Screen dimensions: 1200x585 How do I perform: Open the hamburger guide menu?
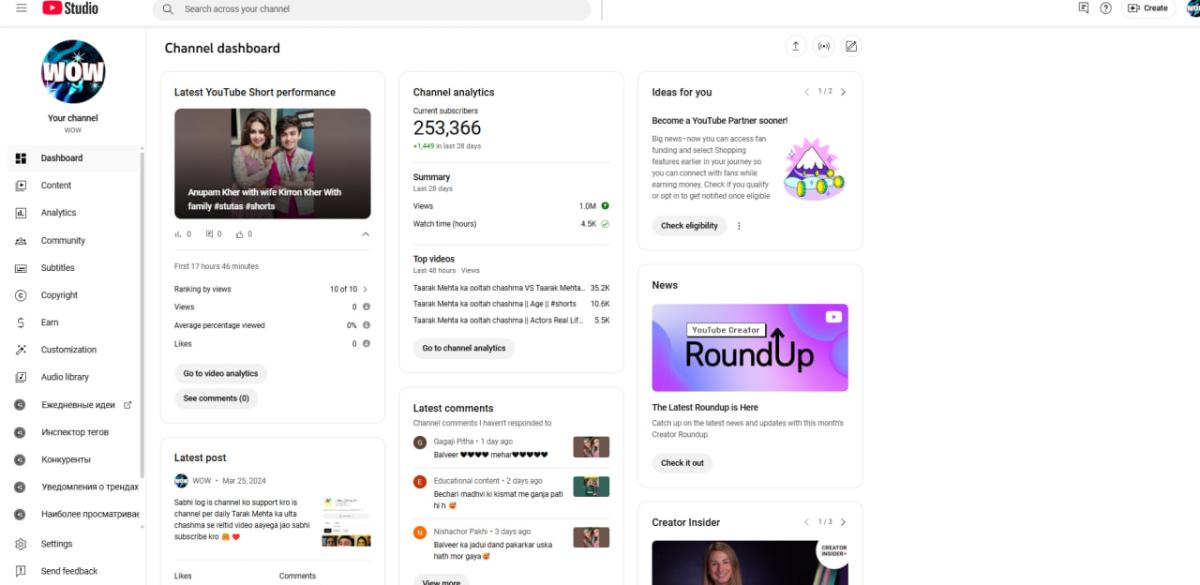coord(21,8)
